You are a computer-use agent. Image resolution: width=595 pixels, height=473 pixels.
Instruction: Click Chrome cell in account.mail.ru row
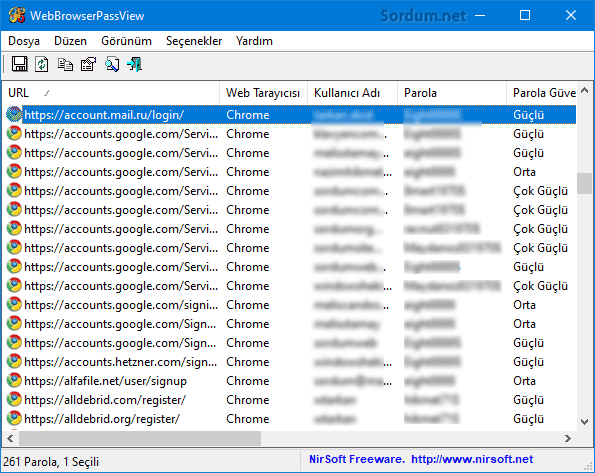pyautogui.click(x=248, y=115)
